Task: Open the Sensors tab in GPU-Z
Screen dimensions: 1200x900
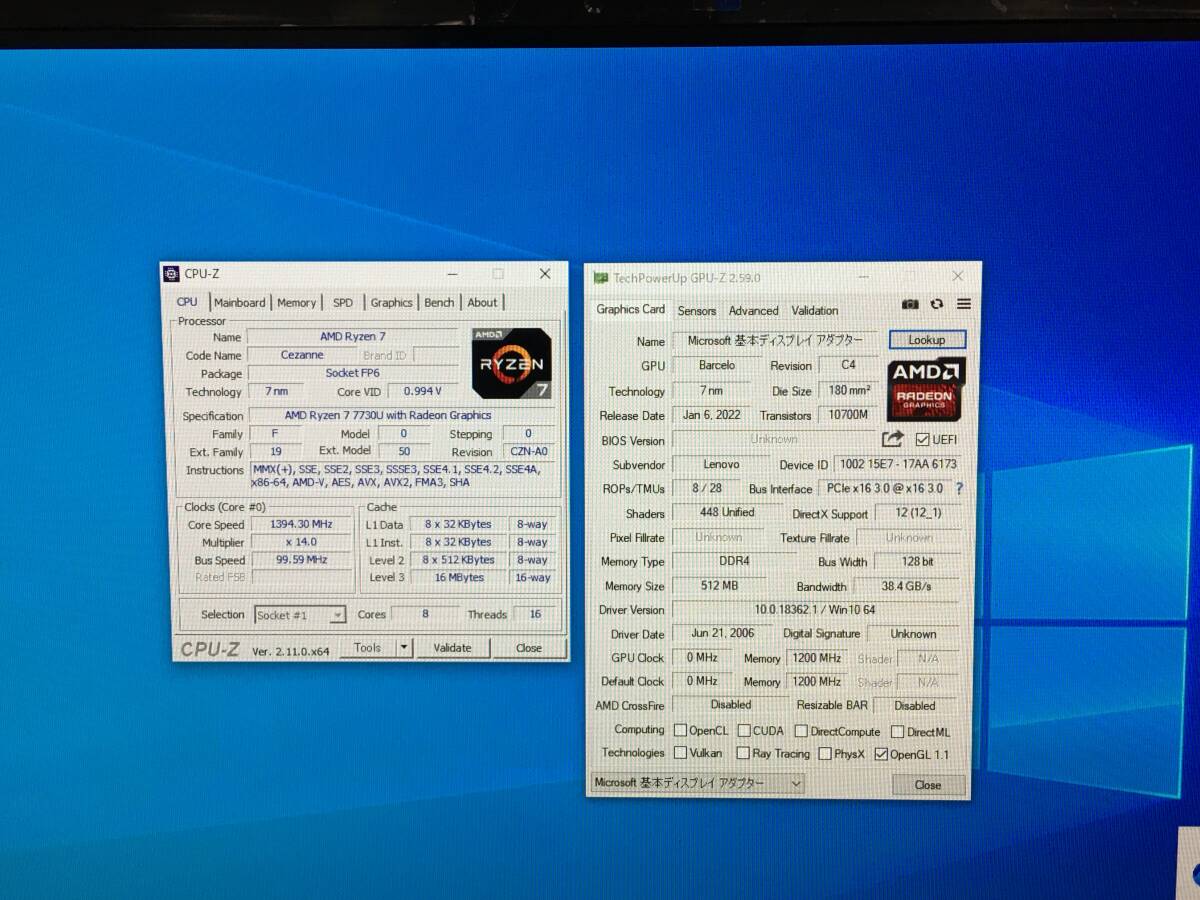Action: click(x=697, y=311)
